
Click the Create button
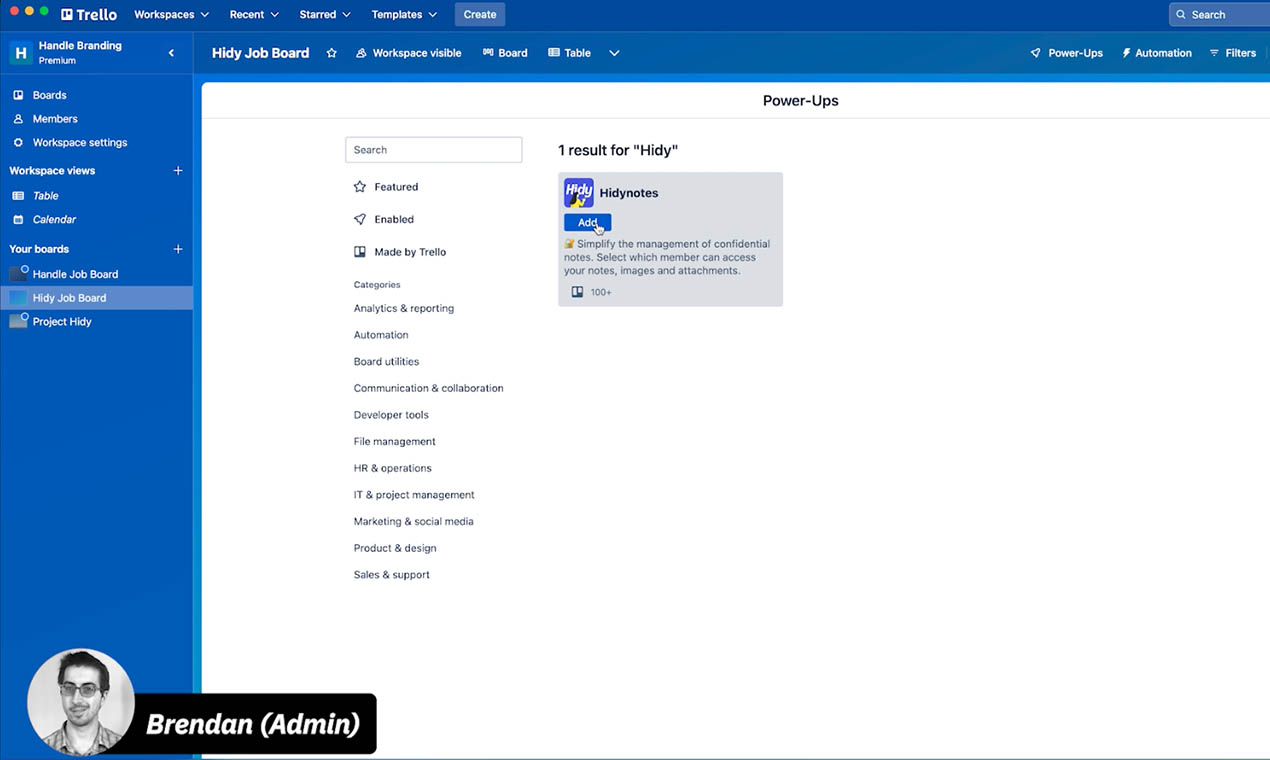479,14
